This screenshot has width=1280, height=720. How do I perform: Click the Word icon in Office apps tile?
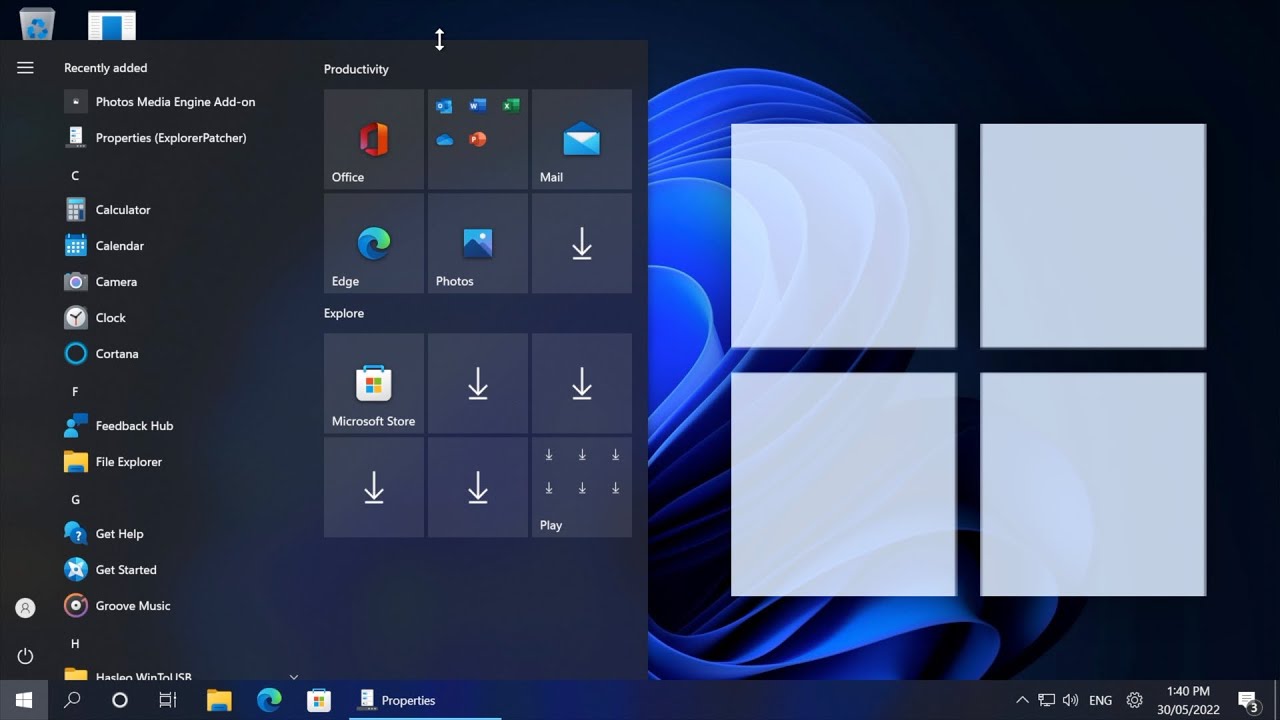[x=478, y=106]
